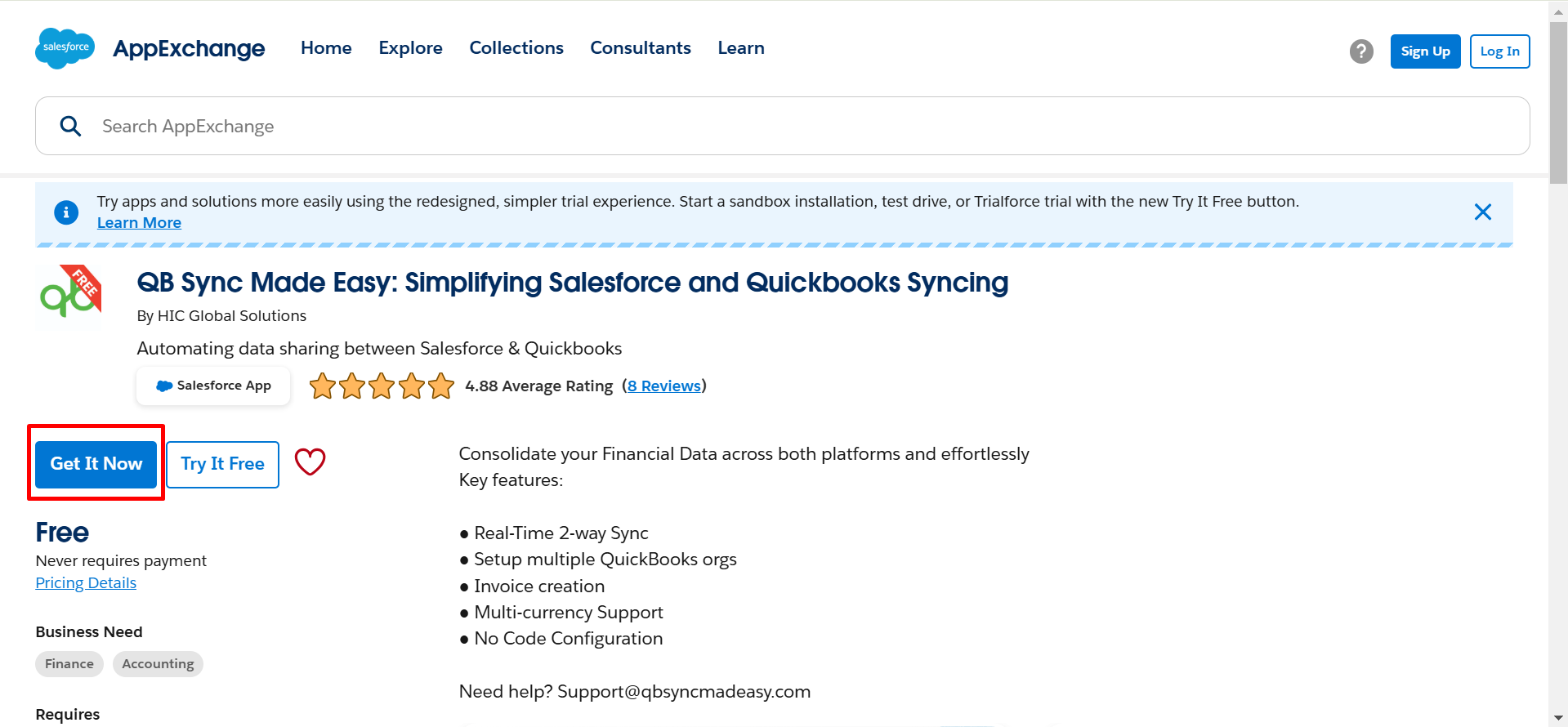Click the Salesforce App badge
The image size is (1568, 727).
click(x=213, y=386)
